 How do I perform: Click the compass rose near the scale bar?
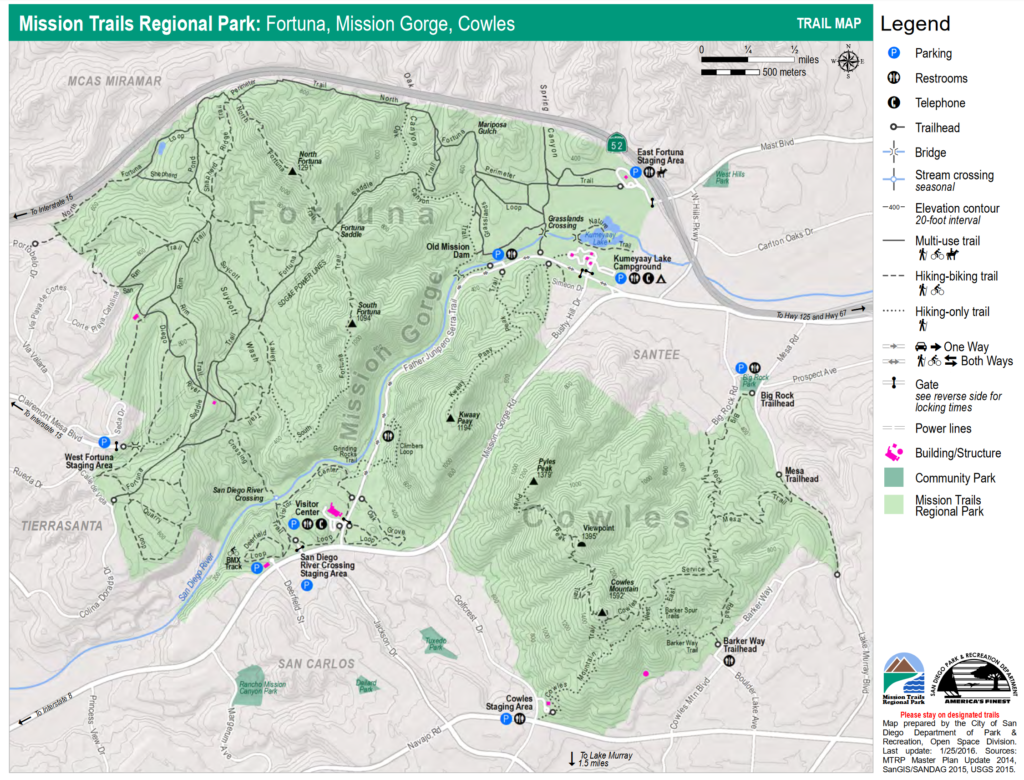(x=846, y=63)
